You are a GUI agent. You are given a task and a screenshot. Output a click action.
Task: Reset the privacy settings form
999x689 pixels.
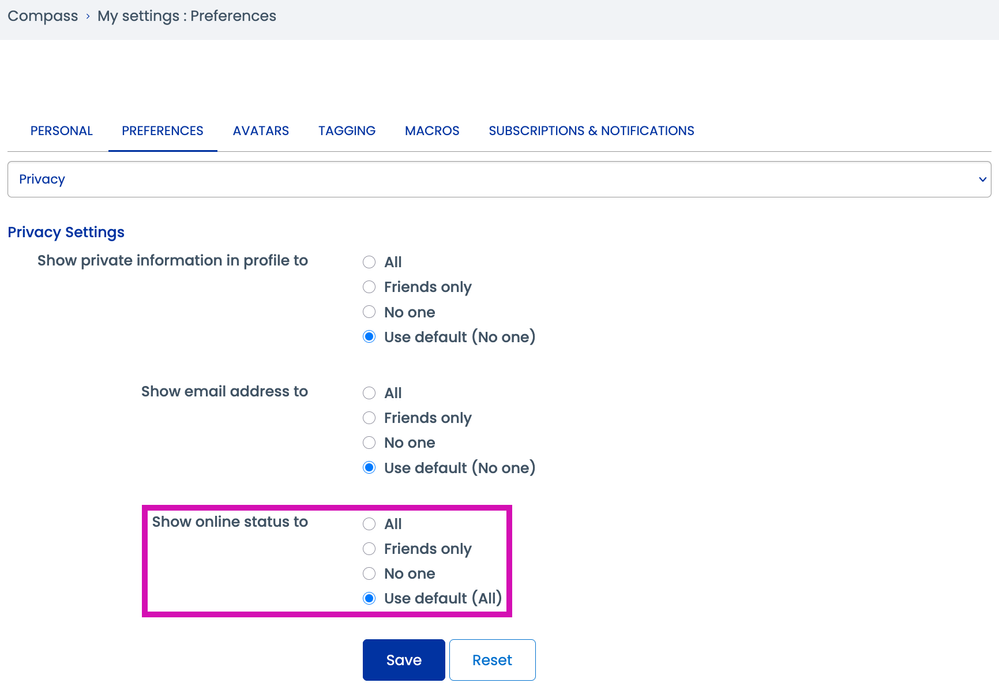pos(492,660)
